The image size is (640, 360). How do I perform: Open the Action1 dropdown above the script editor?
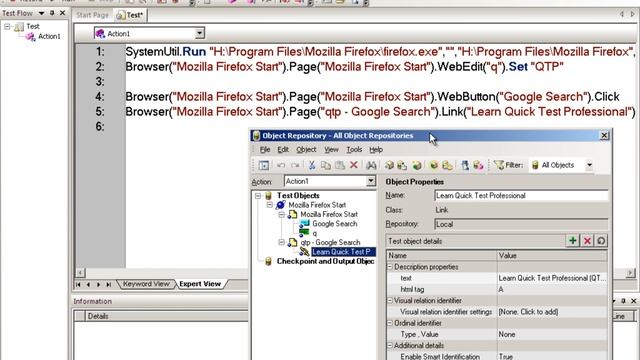point(199,33)
